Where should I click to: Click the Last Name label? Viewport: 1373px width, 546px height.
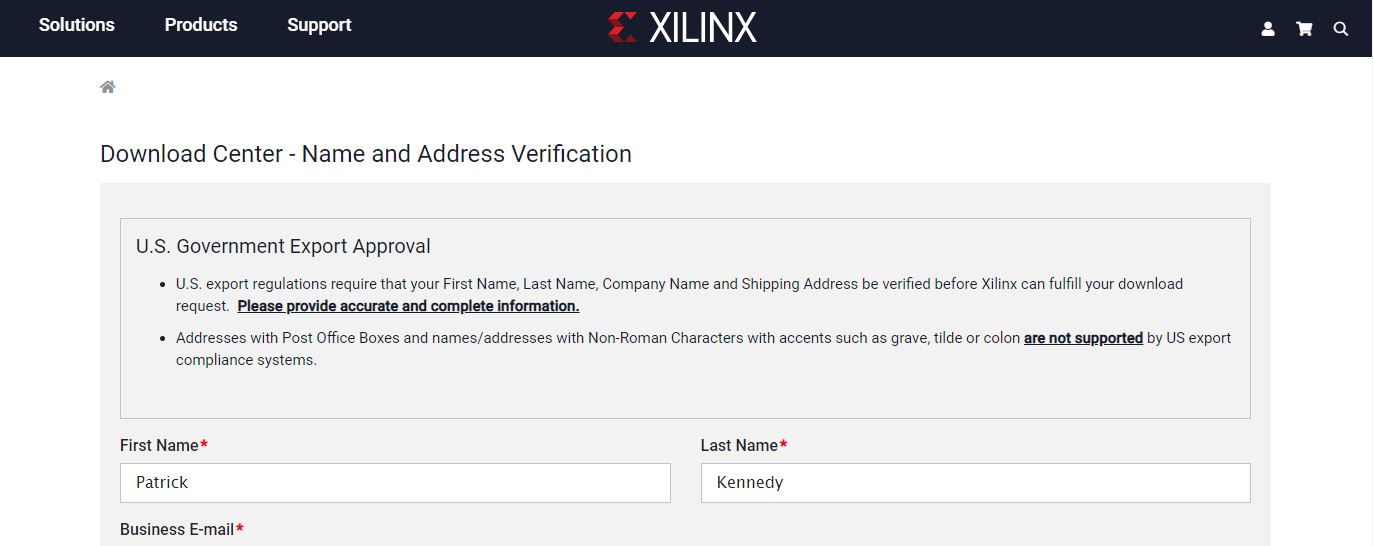click(x=739, y=445)
